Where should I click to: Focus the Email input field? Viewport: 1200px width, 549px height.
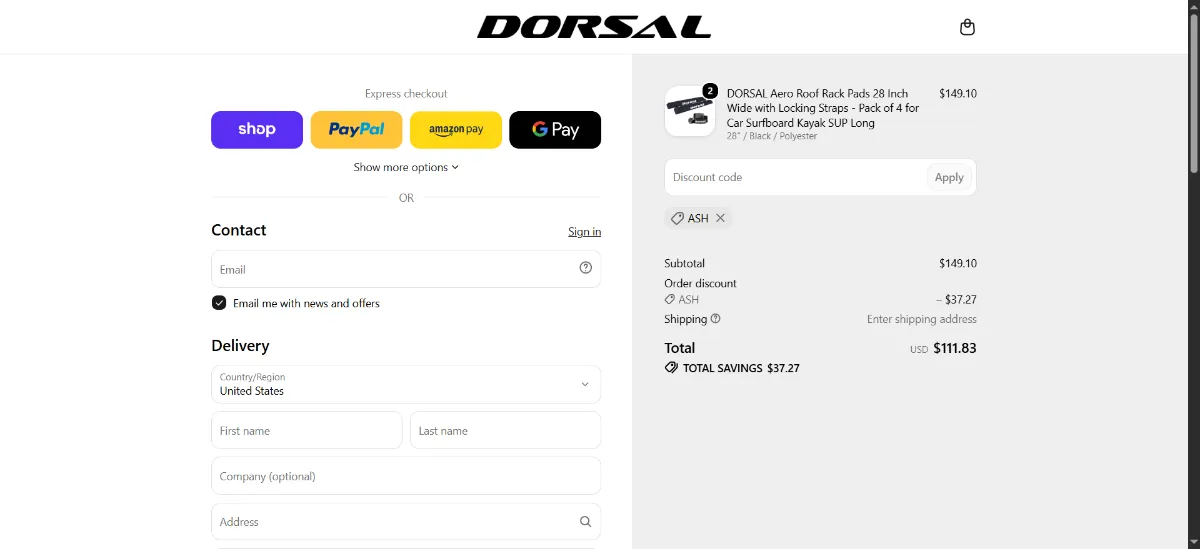click(x=406, y=269)
